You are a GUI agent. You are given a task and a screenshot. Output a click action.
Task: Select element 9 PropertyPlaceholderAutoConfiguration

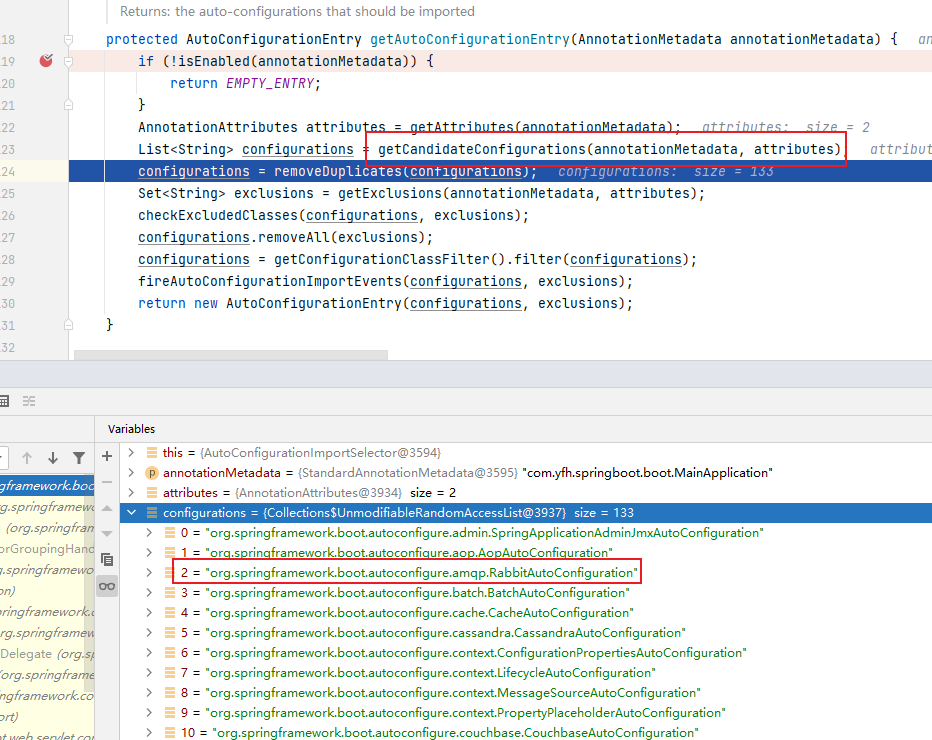pos(526,713)
